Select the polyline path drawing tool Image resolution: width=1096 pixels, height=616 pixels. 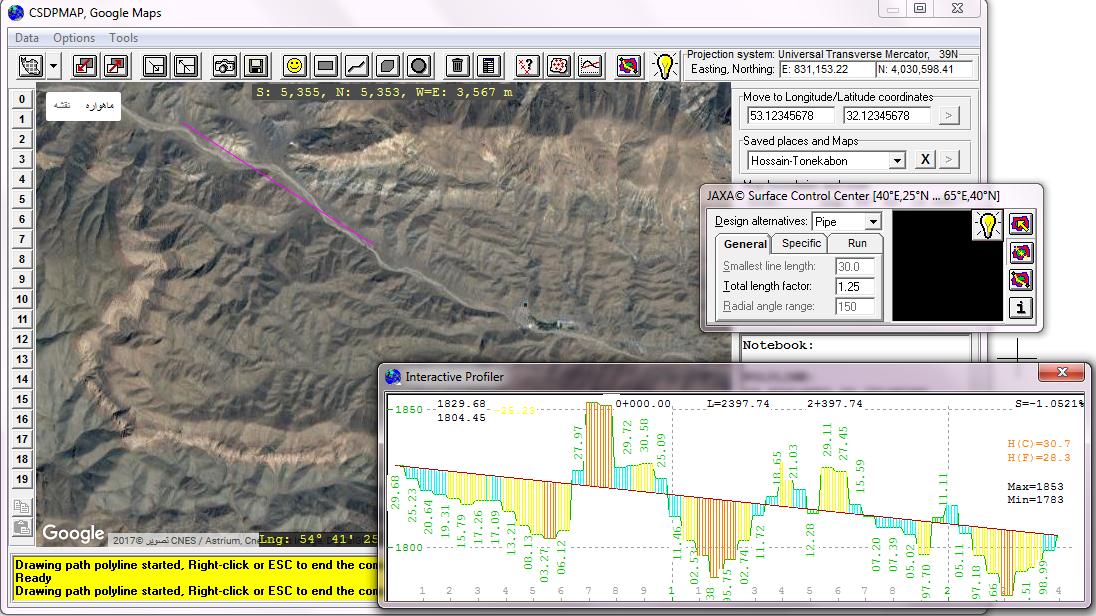356,66
